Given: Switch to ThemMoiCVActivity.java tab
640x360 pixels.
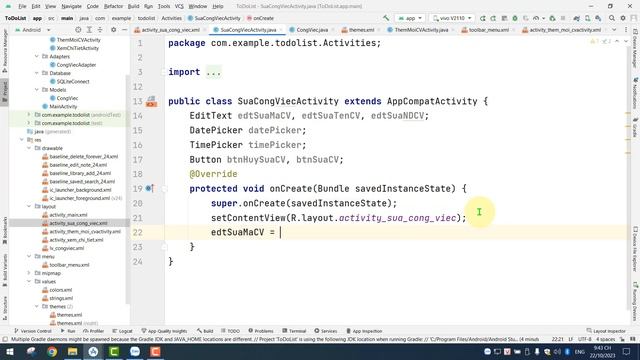Looking at the screenshot, I should pos(418,30).
